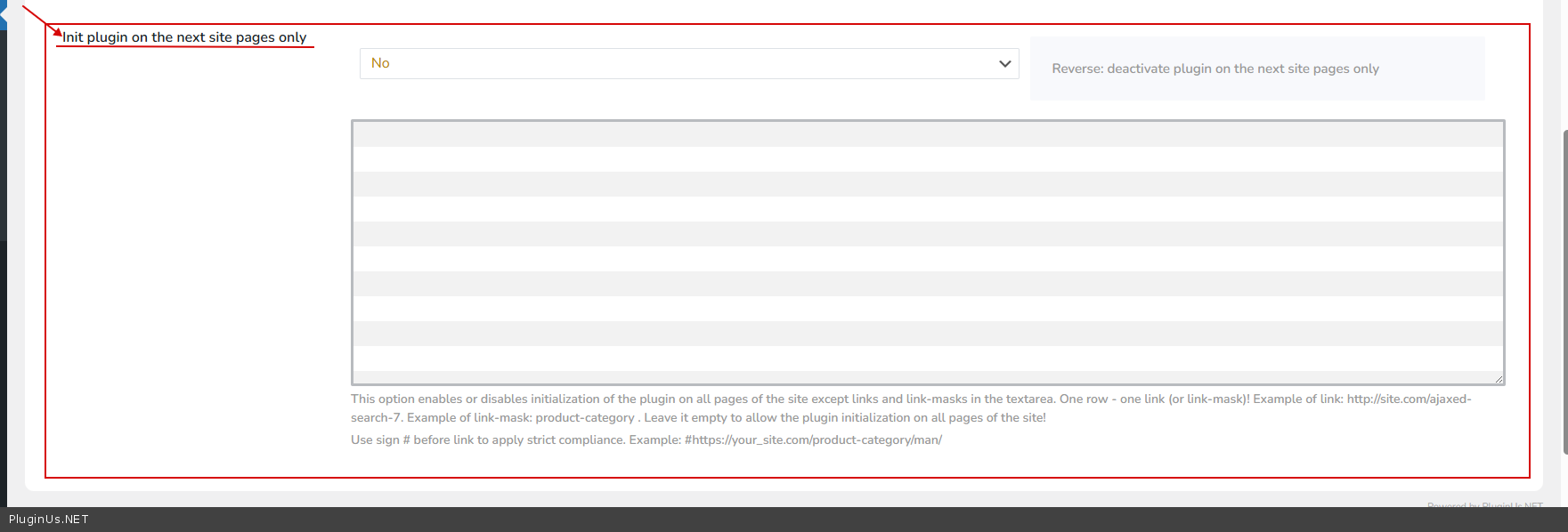Click 'PluginUs.NET' in the bottom status bar

click(x=49, y=520)
